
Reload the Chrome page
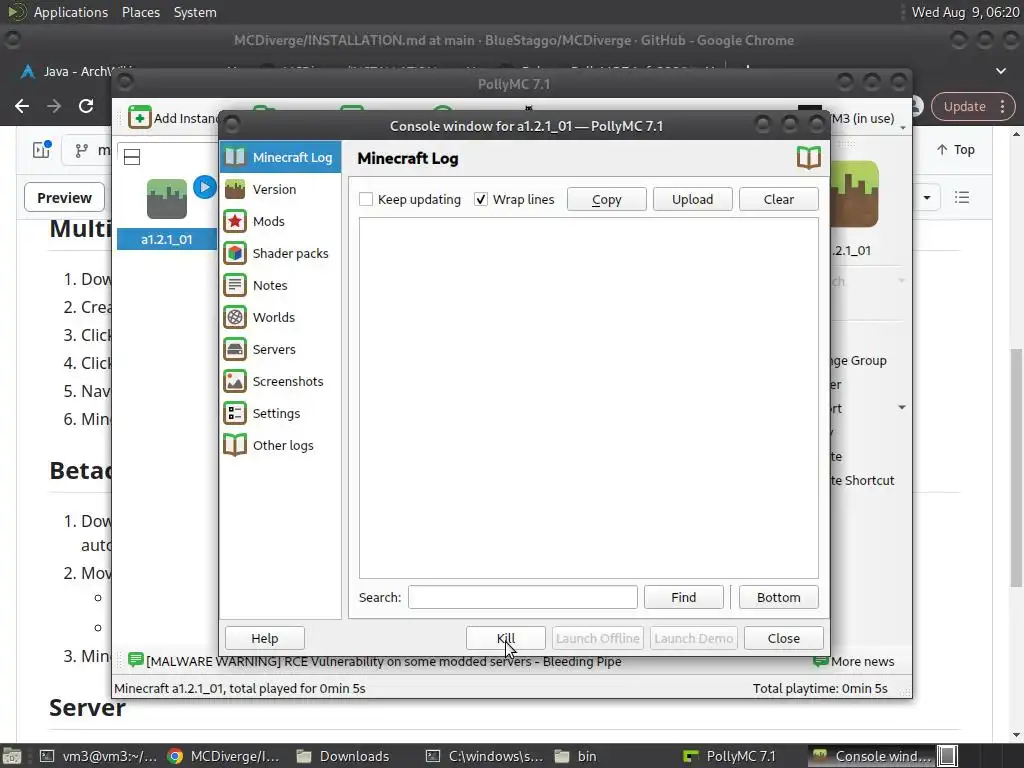(x=86, y=106)
